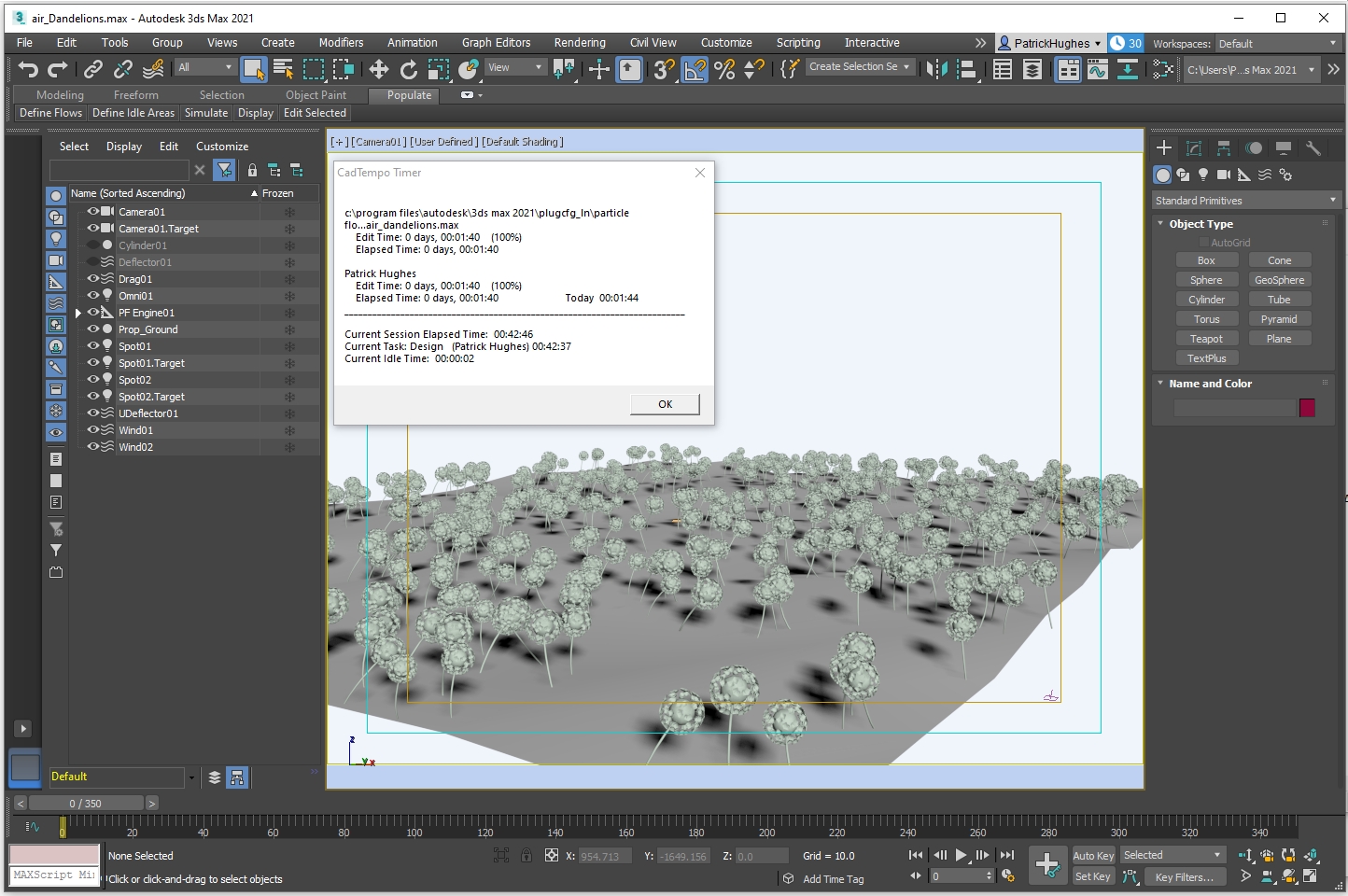This screenshot has height=896, width=1348.
Task: Click the Undo arrow icon
Action: pyautogui.click(x=28, y=69)
